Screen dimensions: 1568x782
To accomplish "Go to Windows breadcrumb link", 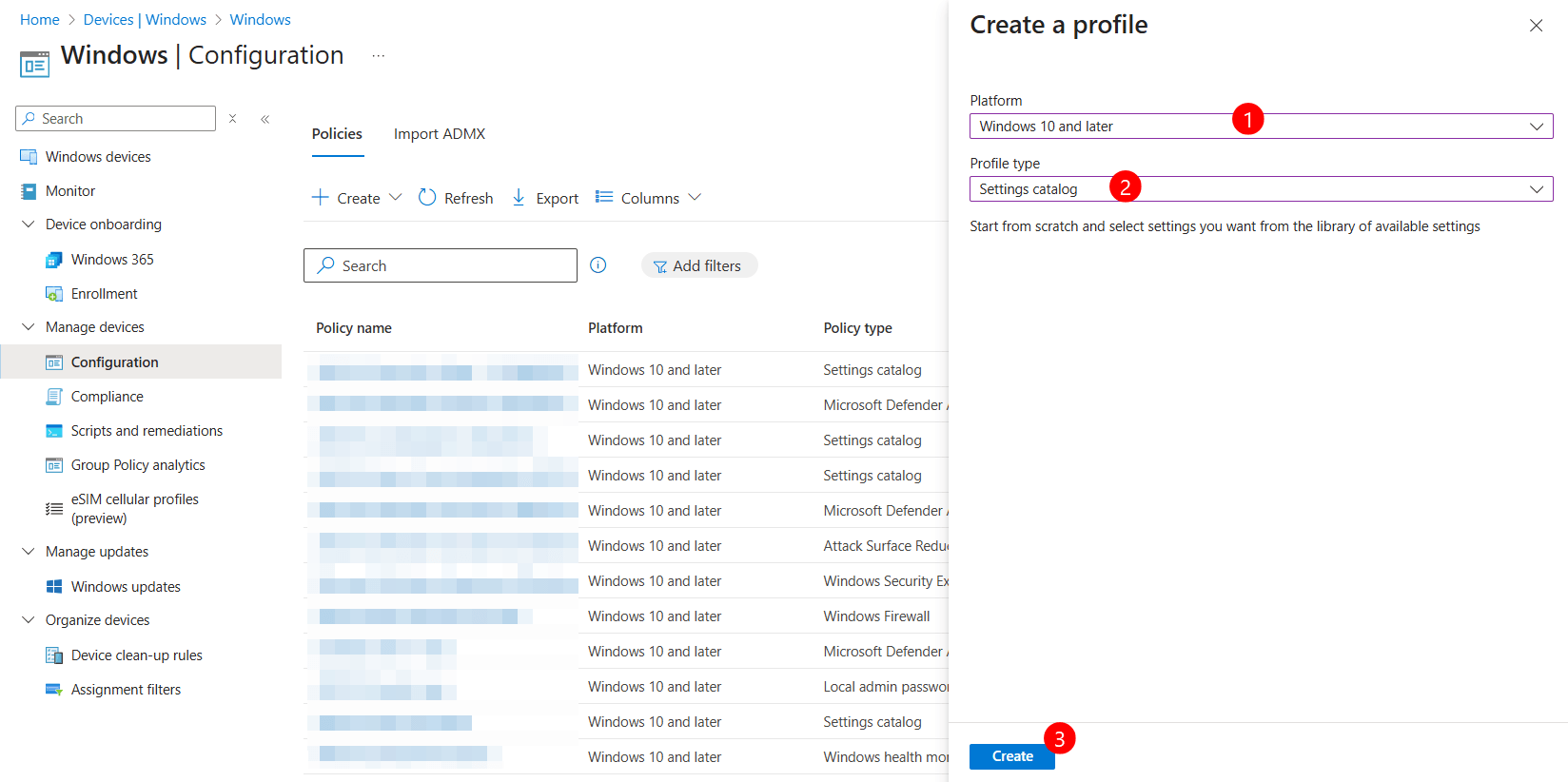I will [261, 20].
